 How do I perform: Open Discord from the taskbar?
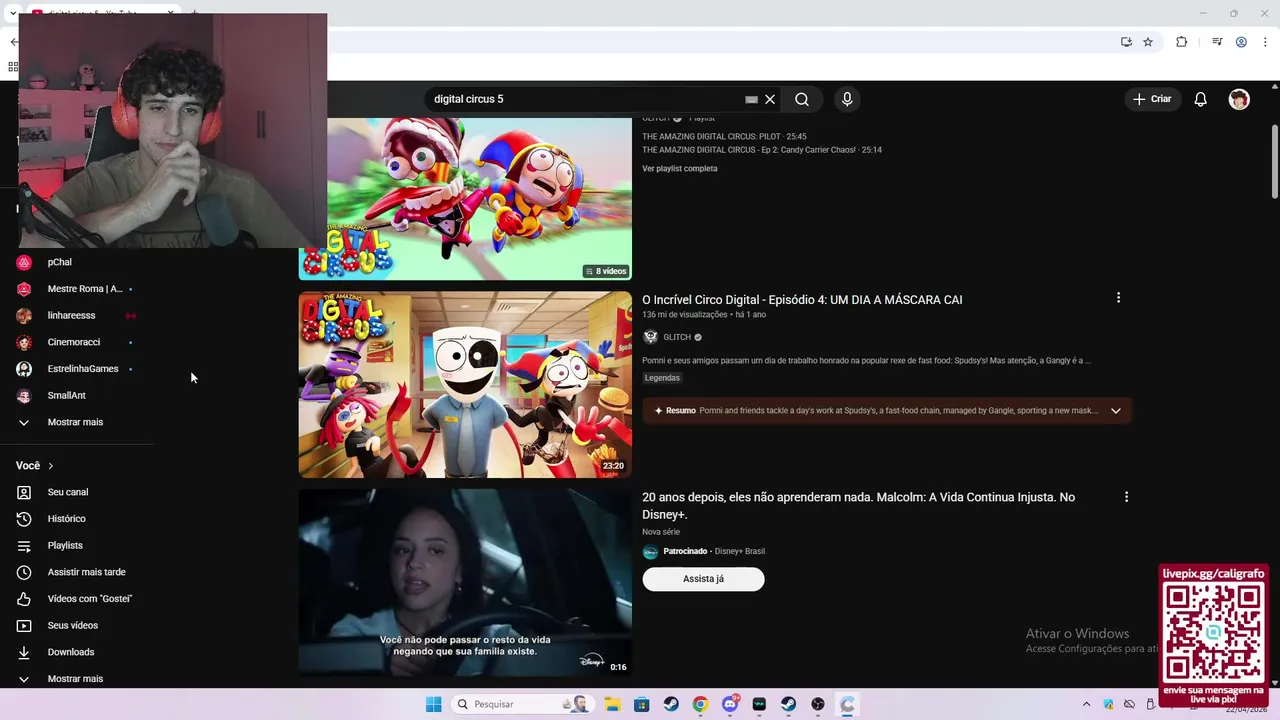(x=730, y=704)
